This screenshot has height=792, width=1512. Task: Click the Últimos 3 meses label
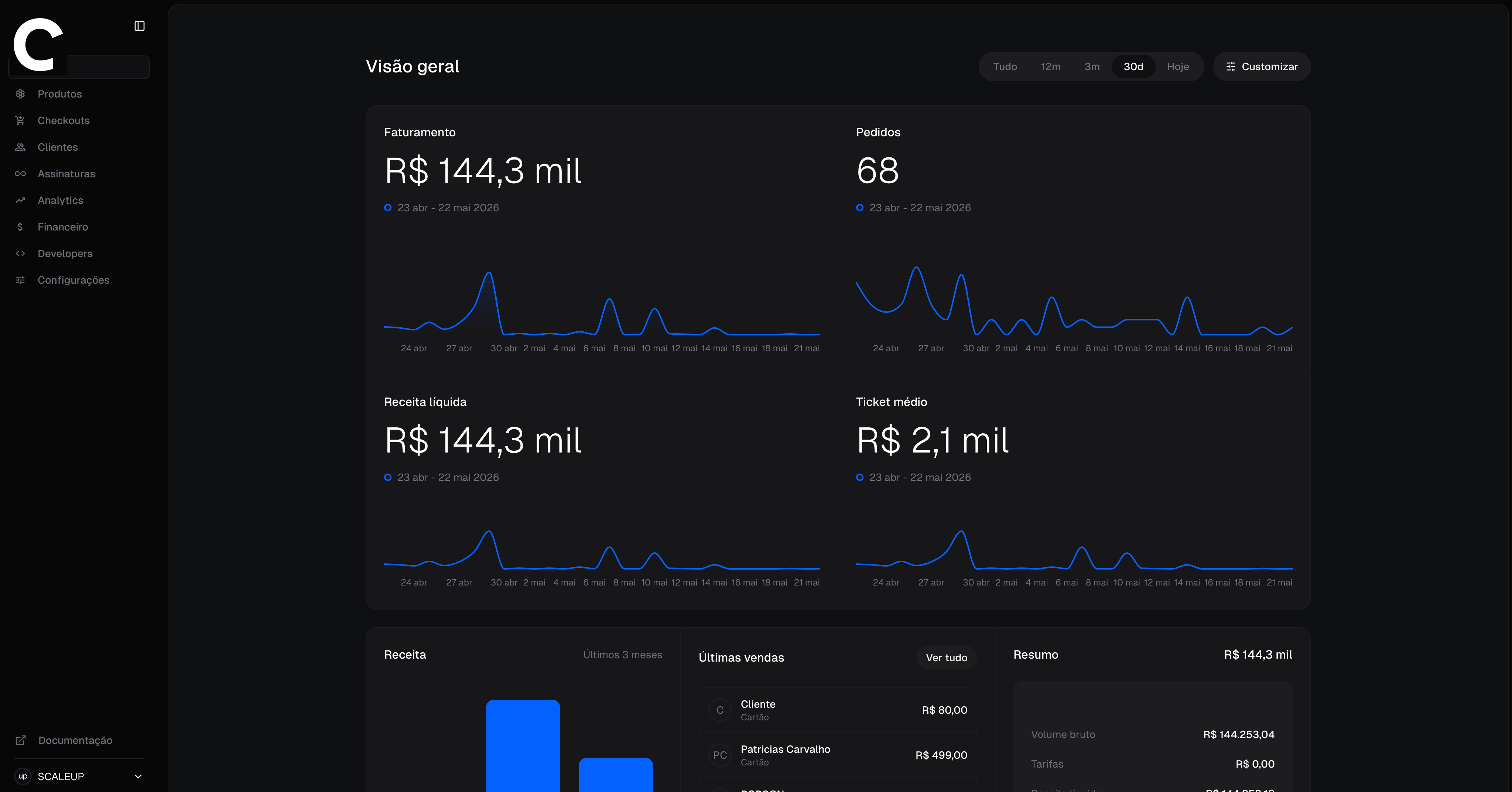point(622,655)
